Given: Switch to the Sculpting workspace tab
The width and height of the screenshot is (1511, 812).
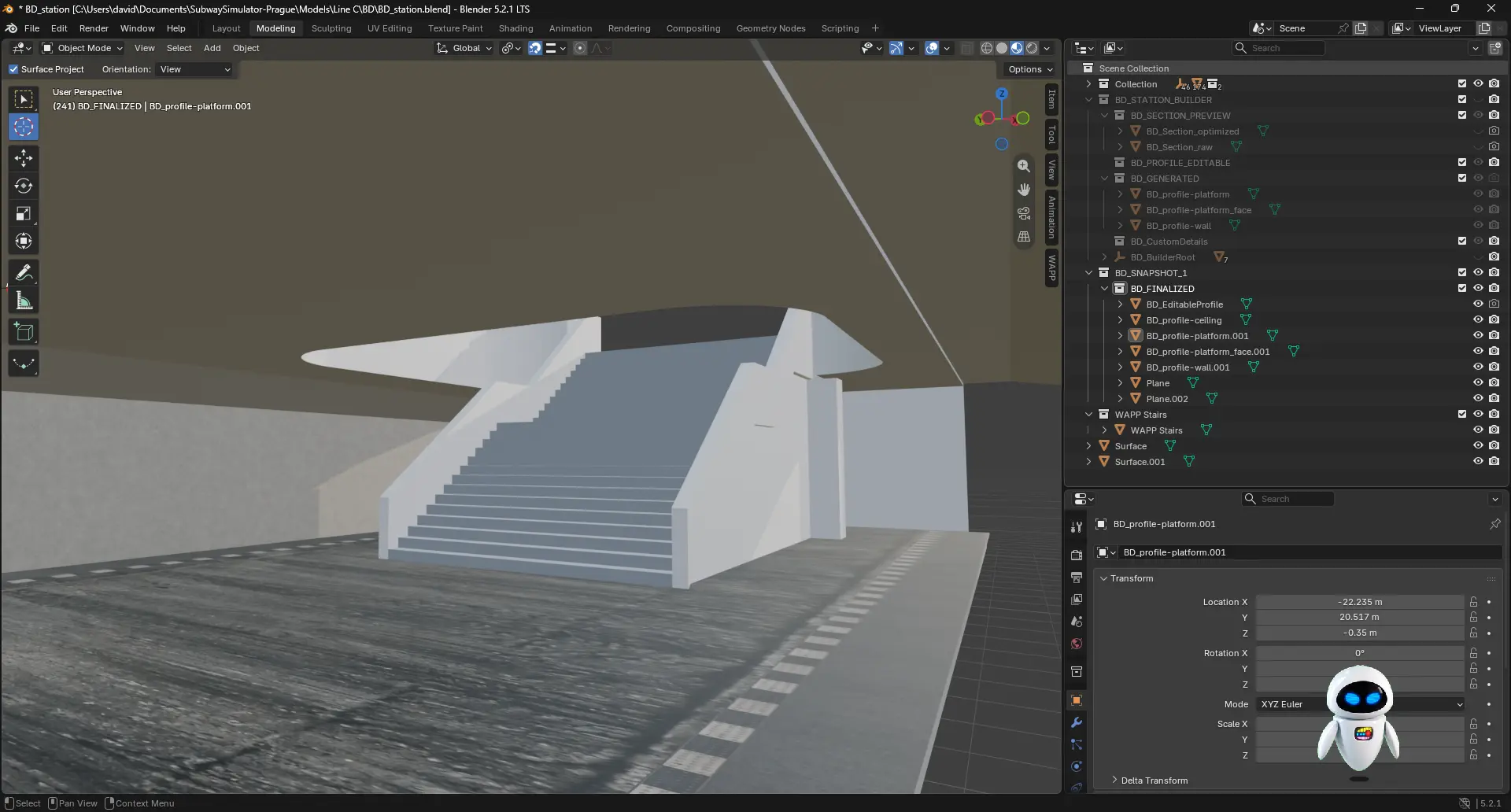Looking at the screenshot, I should 331,28.
